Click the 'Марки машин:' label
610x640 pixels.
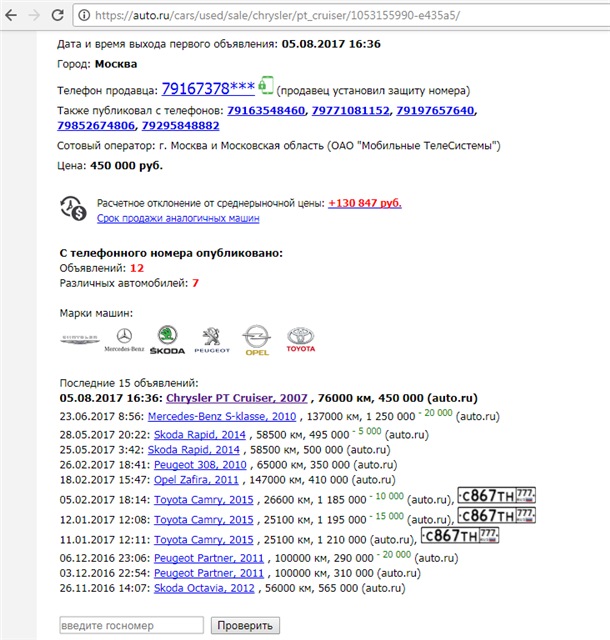point(96,313)
